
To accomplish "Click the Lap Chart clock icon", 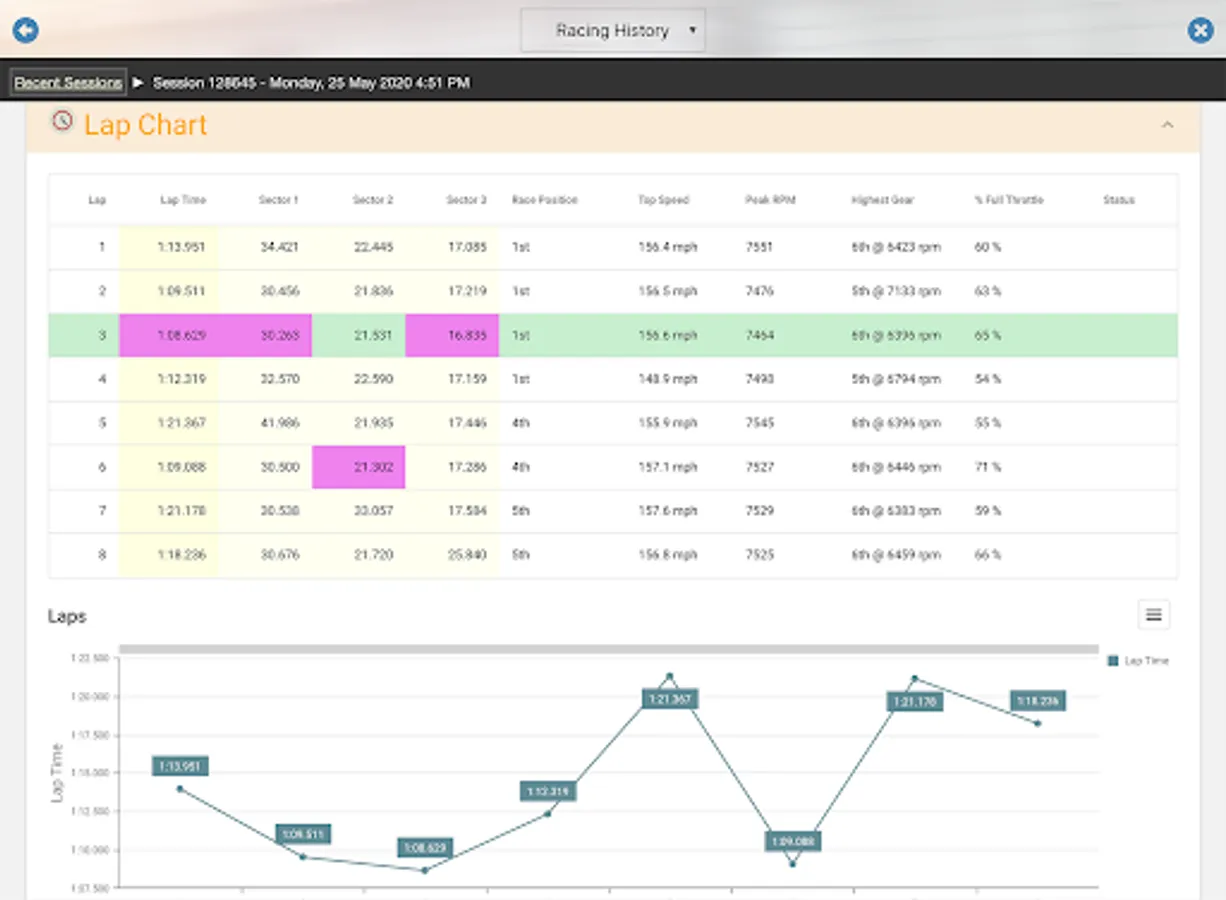I will pos(62,121).
